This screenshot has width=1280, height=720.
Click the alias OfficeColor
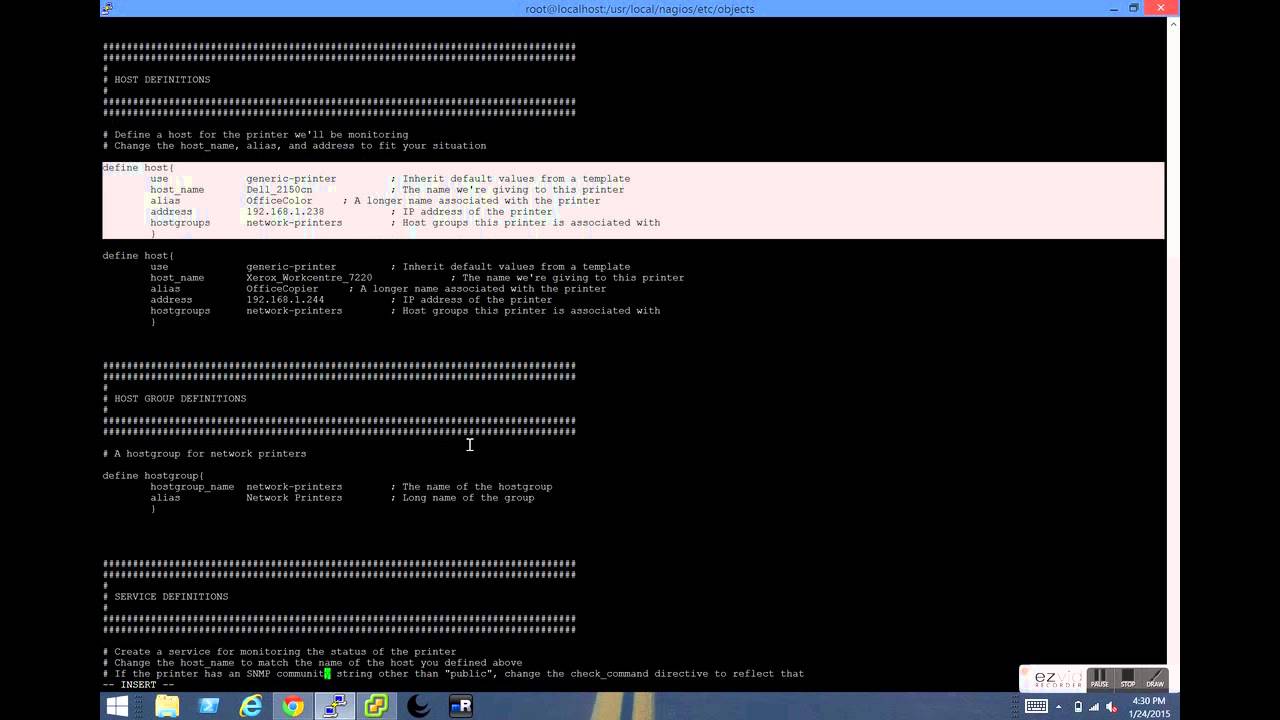tap(279, 201)
